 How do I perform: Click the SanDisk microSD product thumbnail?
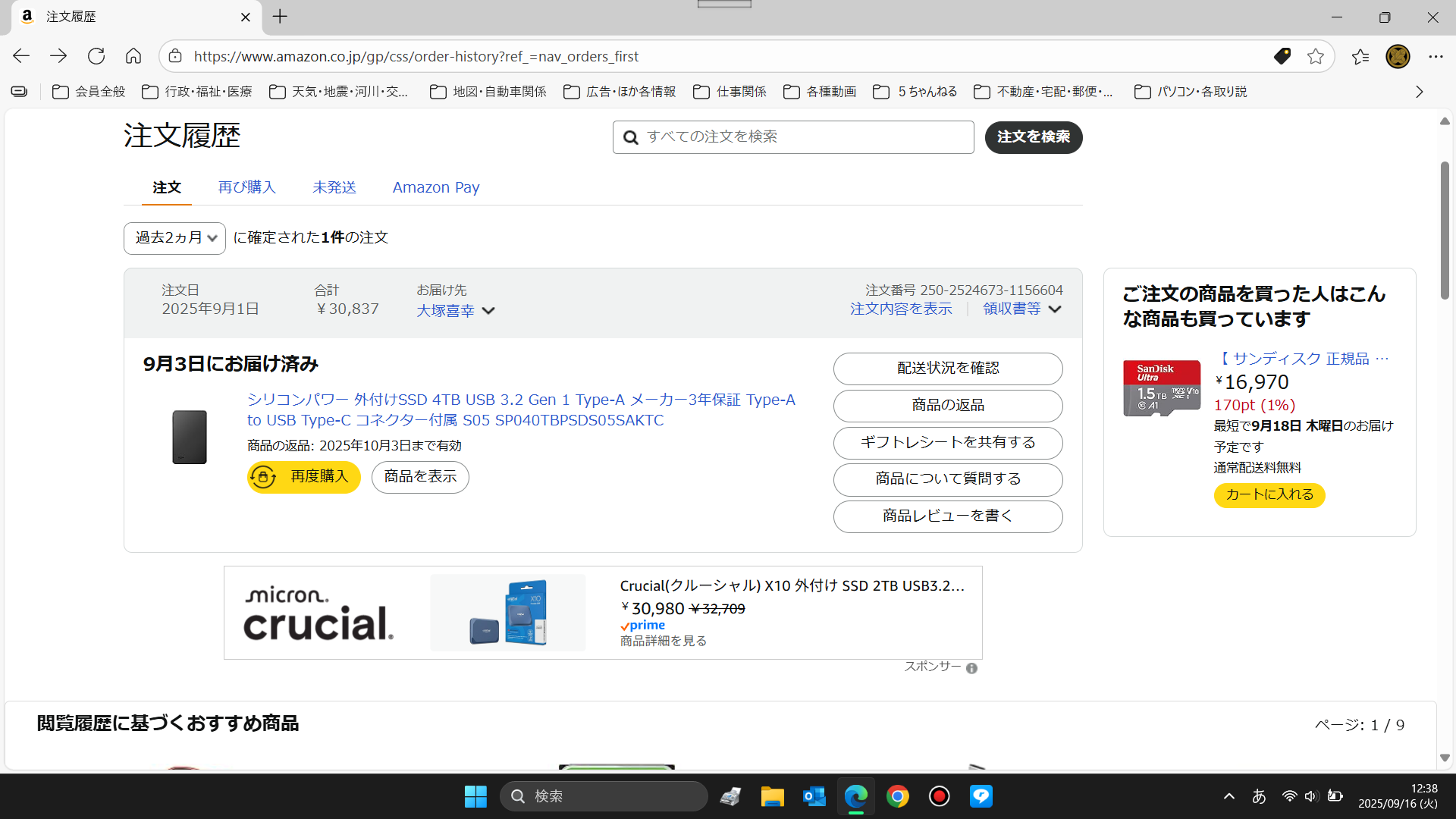tap(1162, 388)
